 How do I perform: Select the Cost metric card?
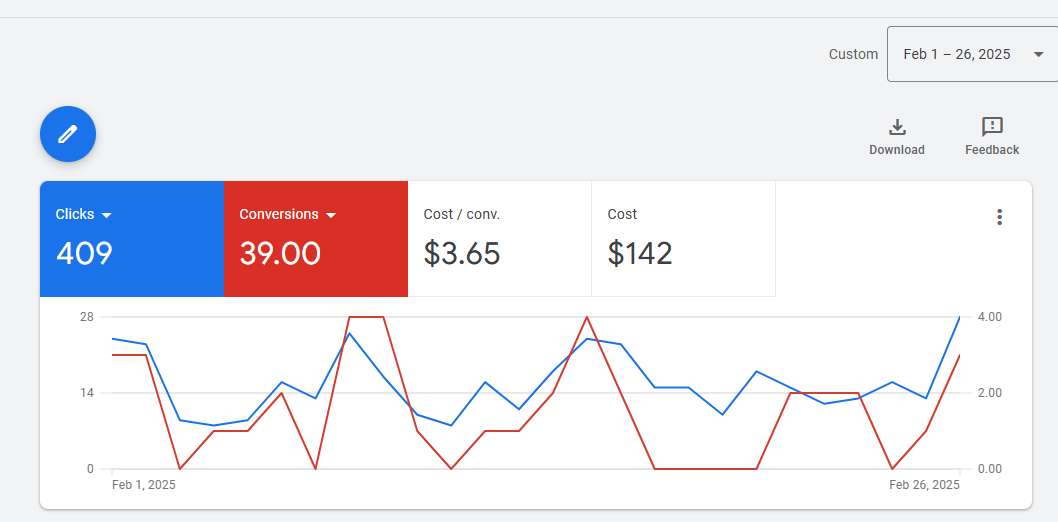point(684,239)
